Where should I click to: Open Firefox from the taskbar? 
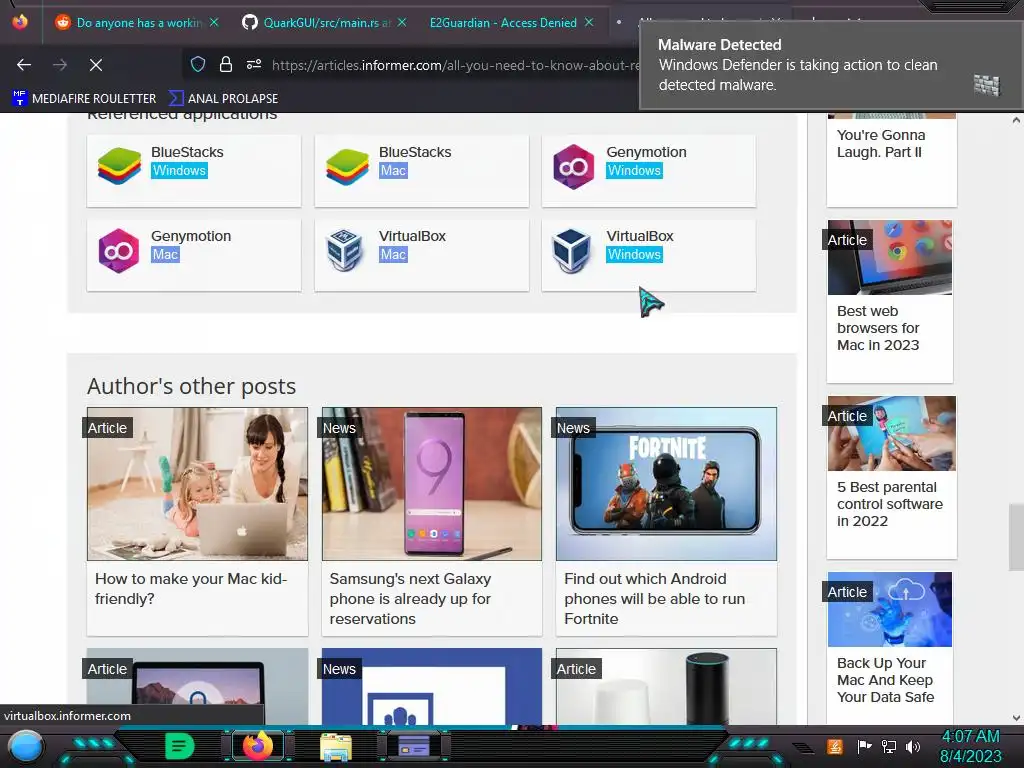click(x=257, y=746)
